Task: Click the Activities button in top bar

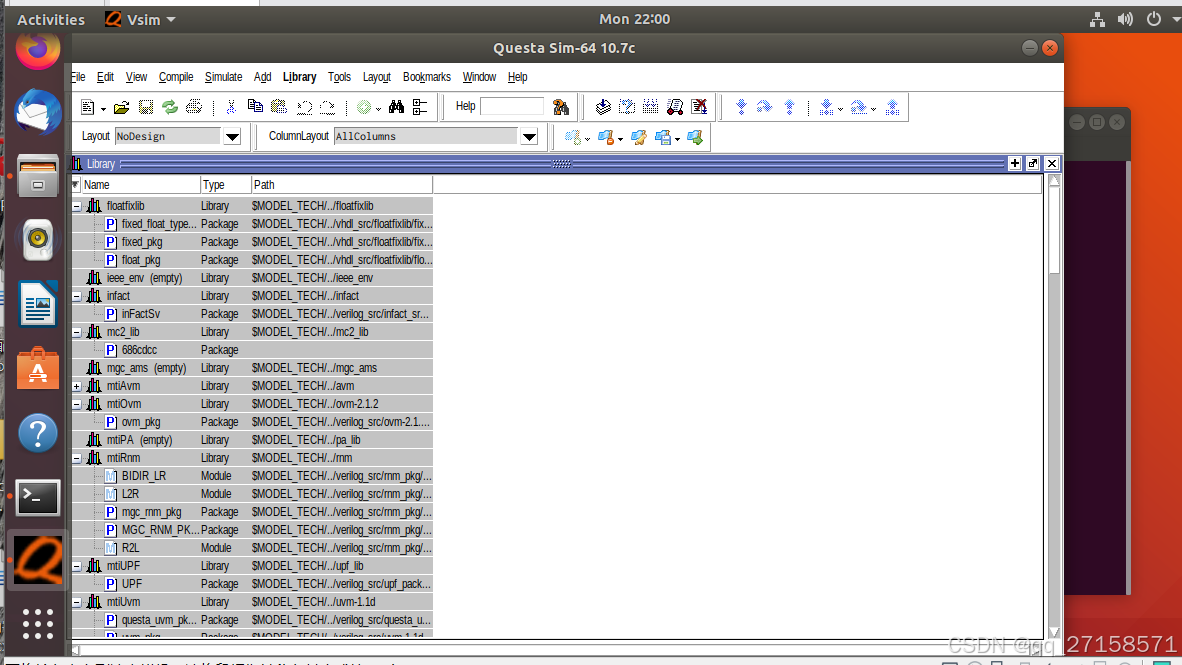Action: 51,20
